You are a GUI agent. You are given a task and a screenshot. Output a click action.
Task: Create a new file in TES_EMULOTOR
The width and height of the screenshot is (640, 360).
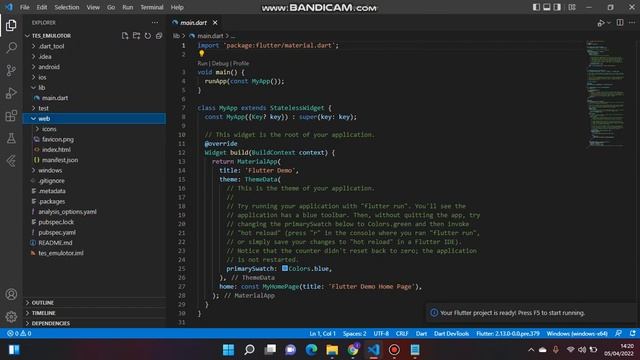(125, 36)
